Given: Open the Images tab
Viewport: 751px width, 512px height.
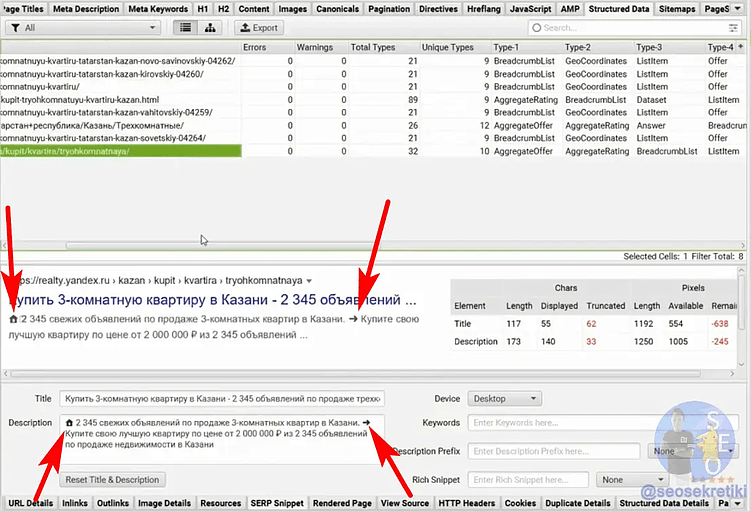Looking at the screenshot, I should (x=293, y=9).
